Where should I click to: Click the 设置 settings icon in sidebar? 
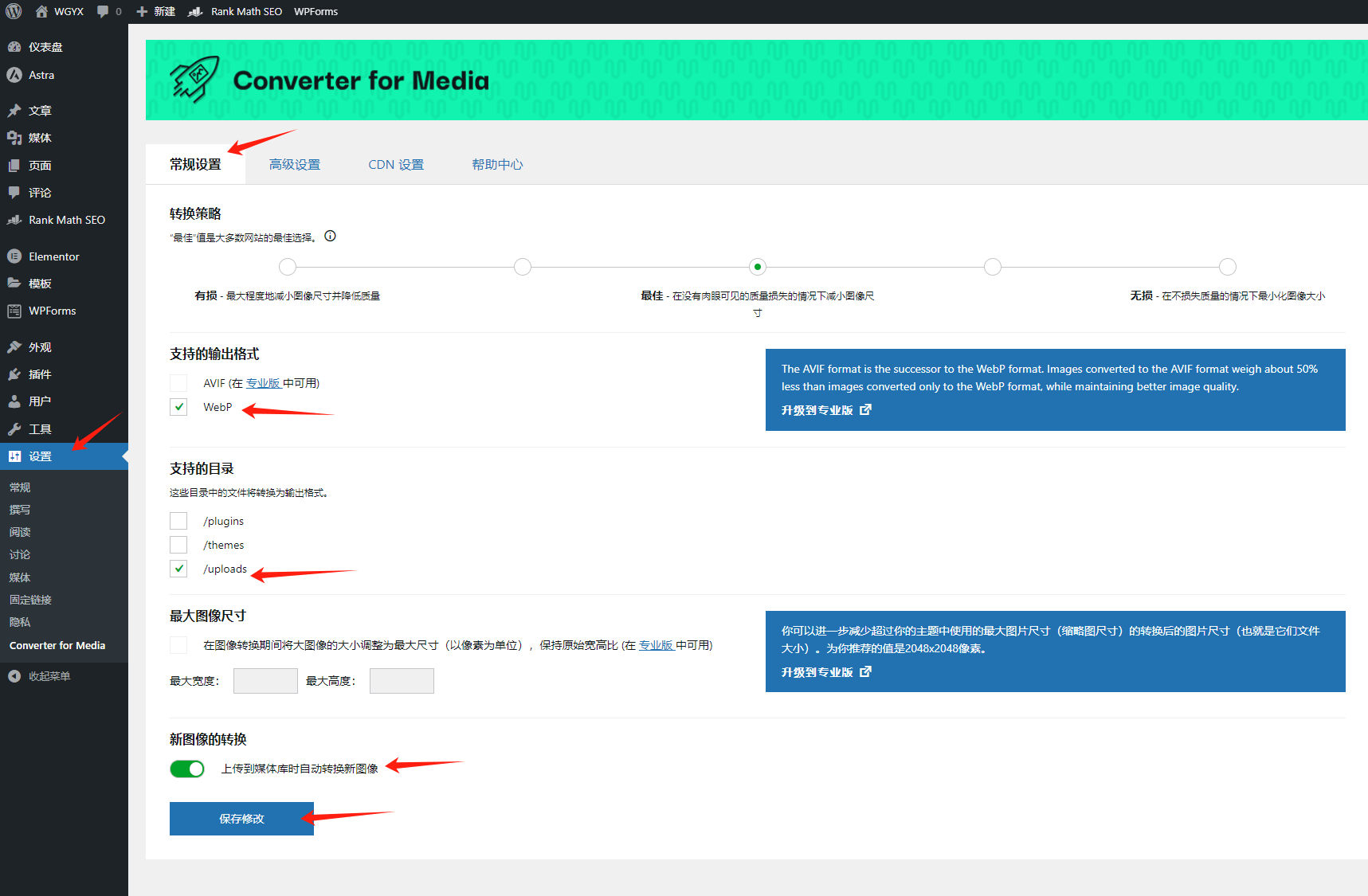[14, 456]
